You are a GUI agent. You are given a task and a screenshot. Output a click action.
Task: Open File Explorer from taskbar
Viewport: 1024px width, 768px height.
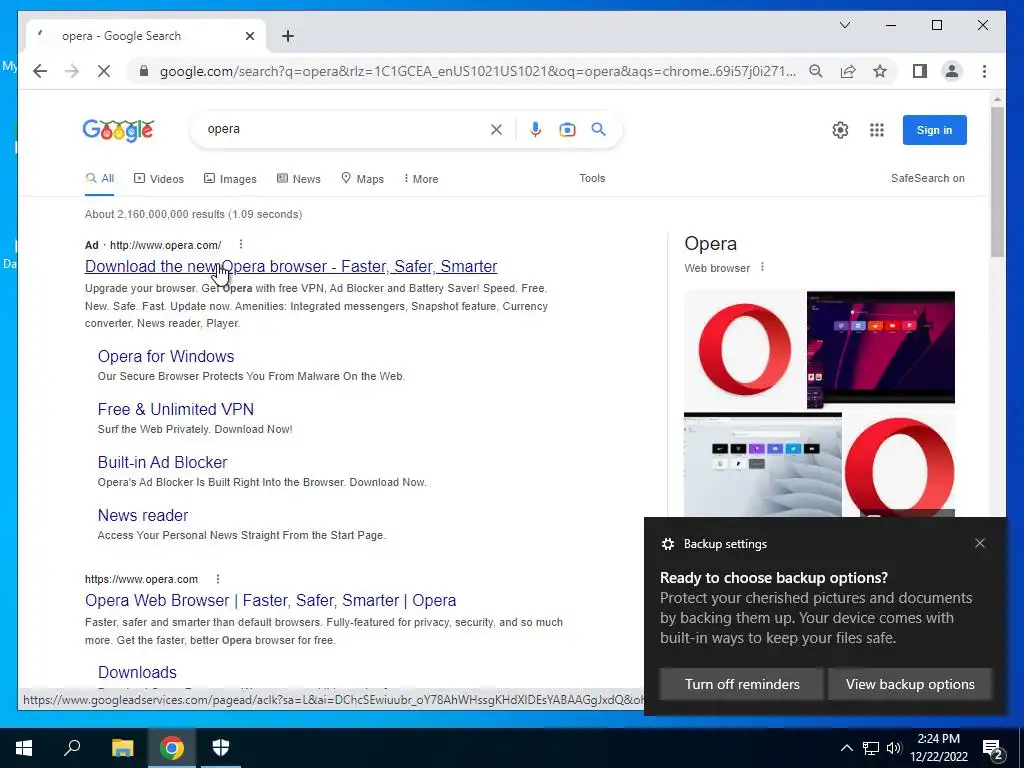click(122, 748)
